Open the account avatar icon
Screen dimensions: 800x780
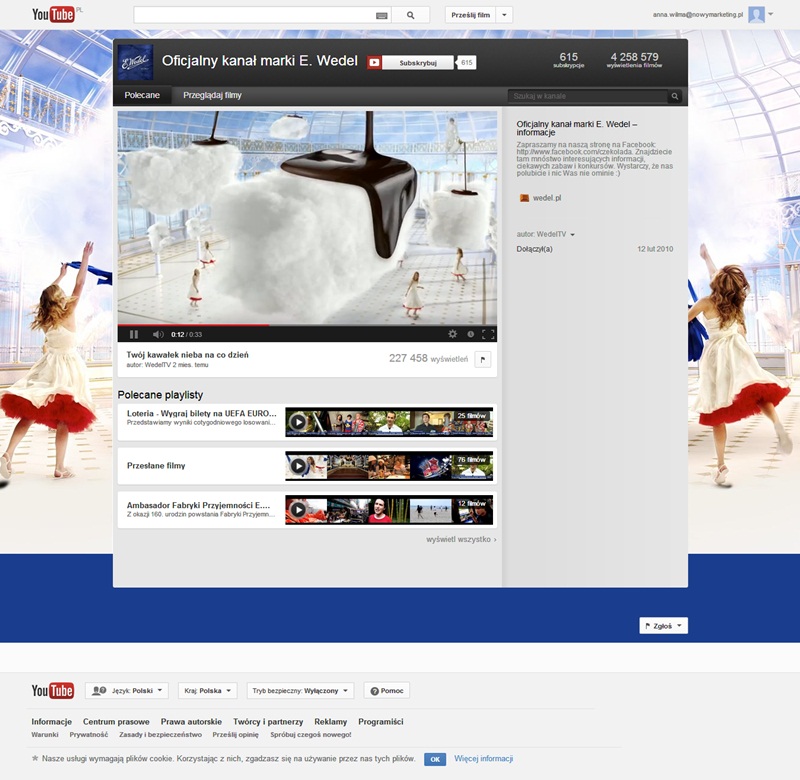pos(756,15)
